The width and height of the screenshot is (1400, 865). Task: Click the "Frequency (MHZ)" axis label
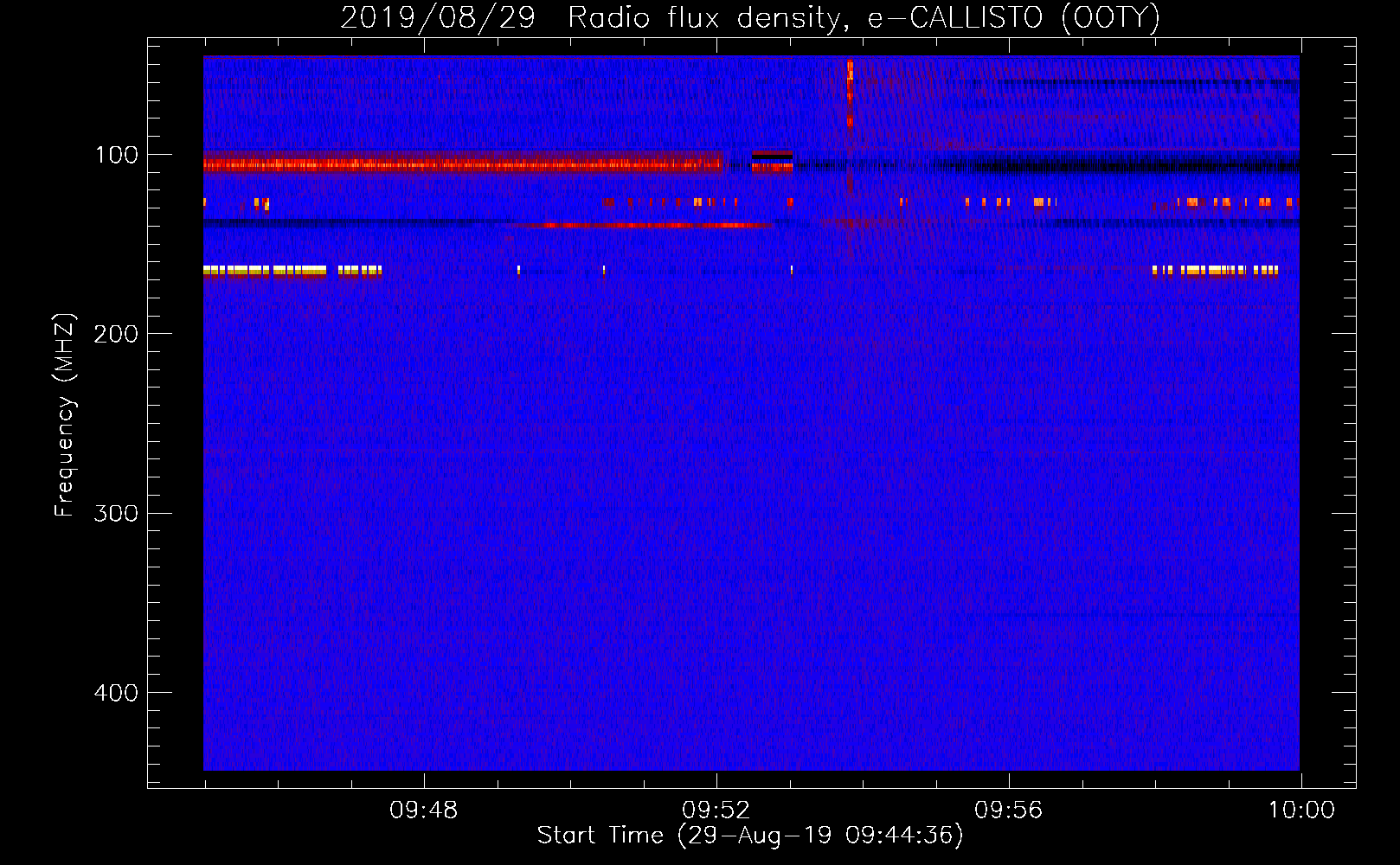pyautogui.click(x=65, y=415)
